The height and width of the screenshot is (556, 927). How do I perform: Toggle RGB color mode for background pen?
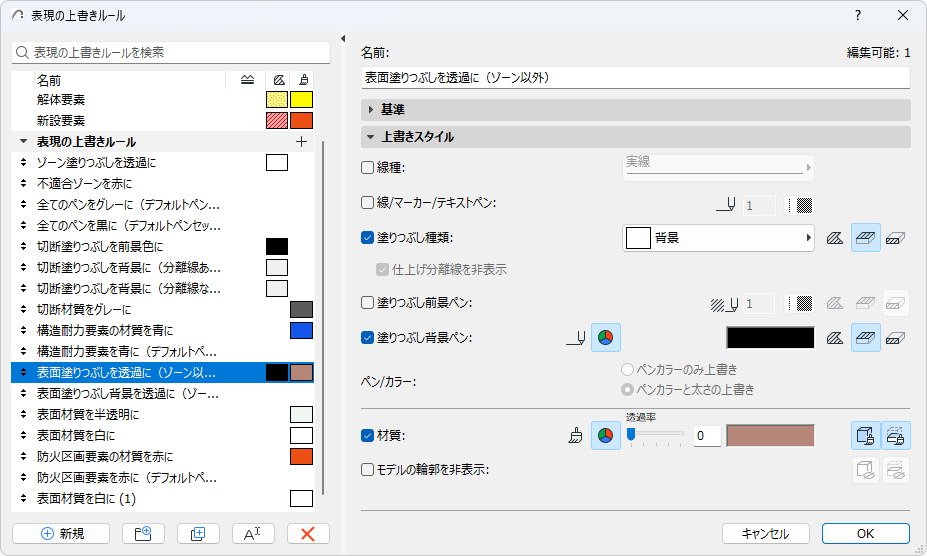[x=605, y=338]
